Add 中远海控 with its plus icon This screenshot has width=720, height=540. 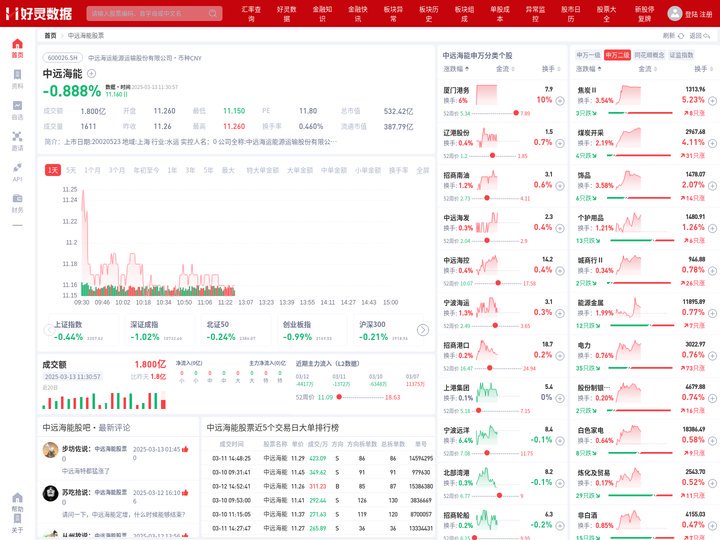pos(560,271)
